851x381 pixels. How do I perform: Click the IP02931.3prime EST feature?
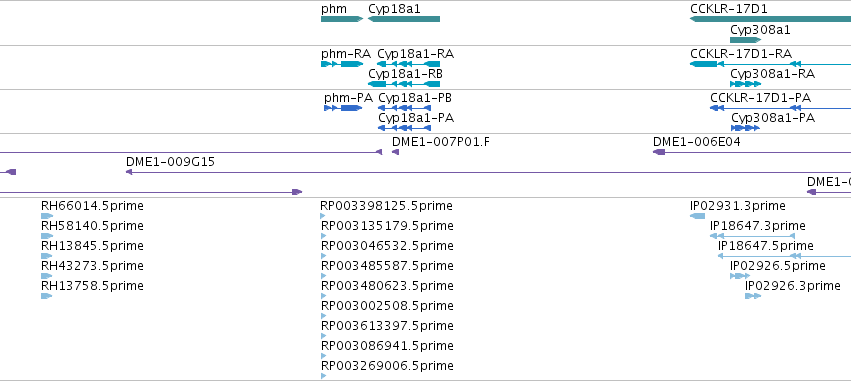point(697,216)
